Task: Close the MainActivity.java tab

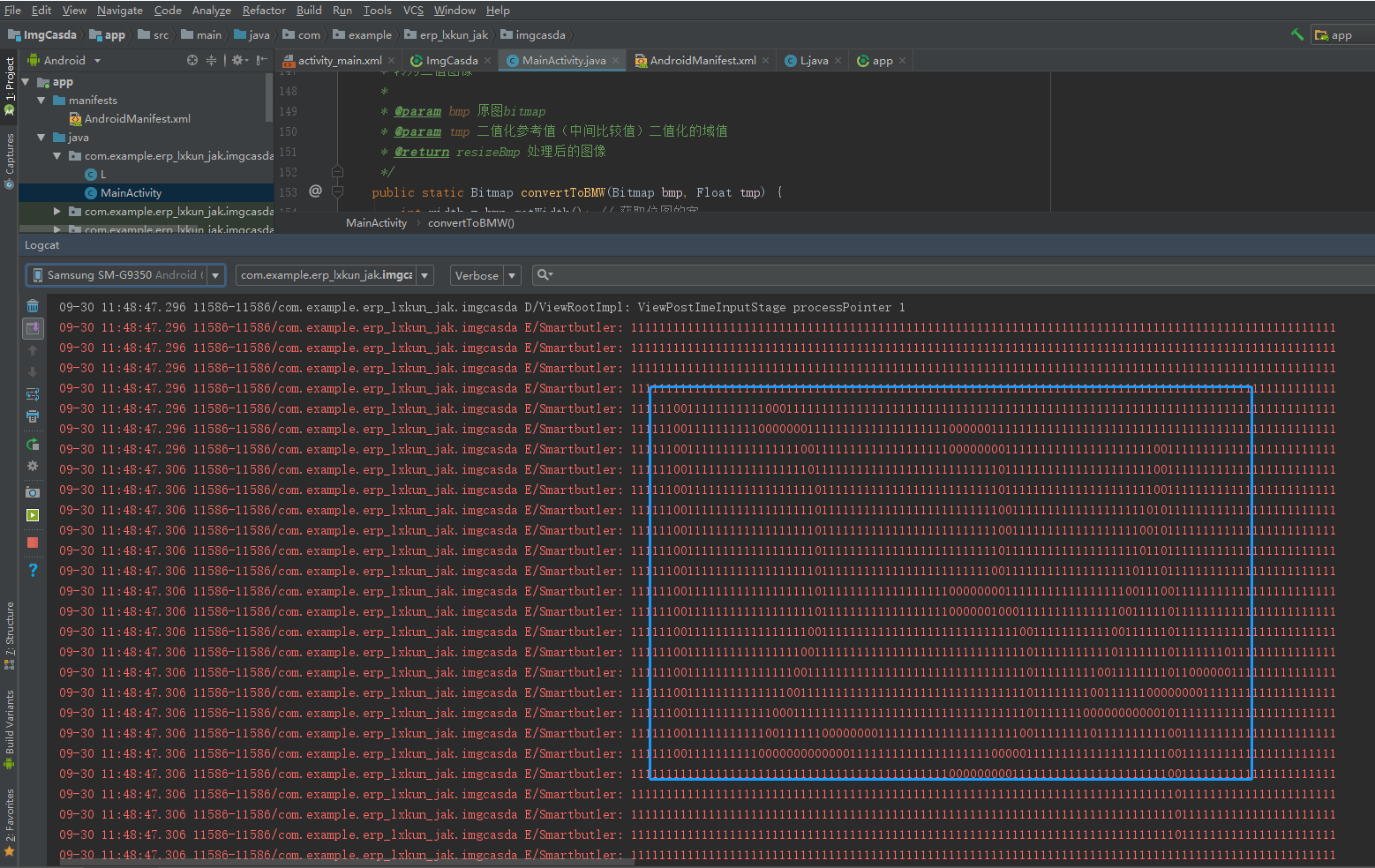Action: (x=615, y=60)
